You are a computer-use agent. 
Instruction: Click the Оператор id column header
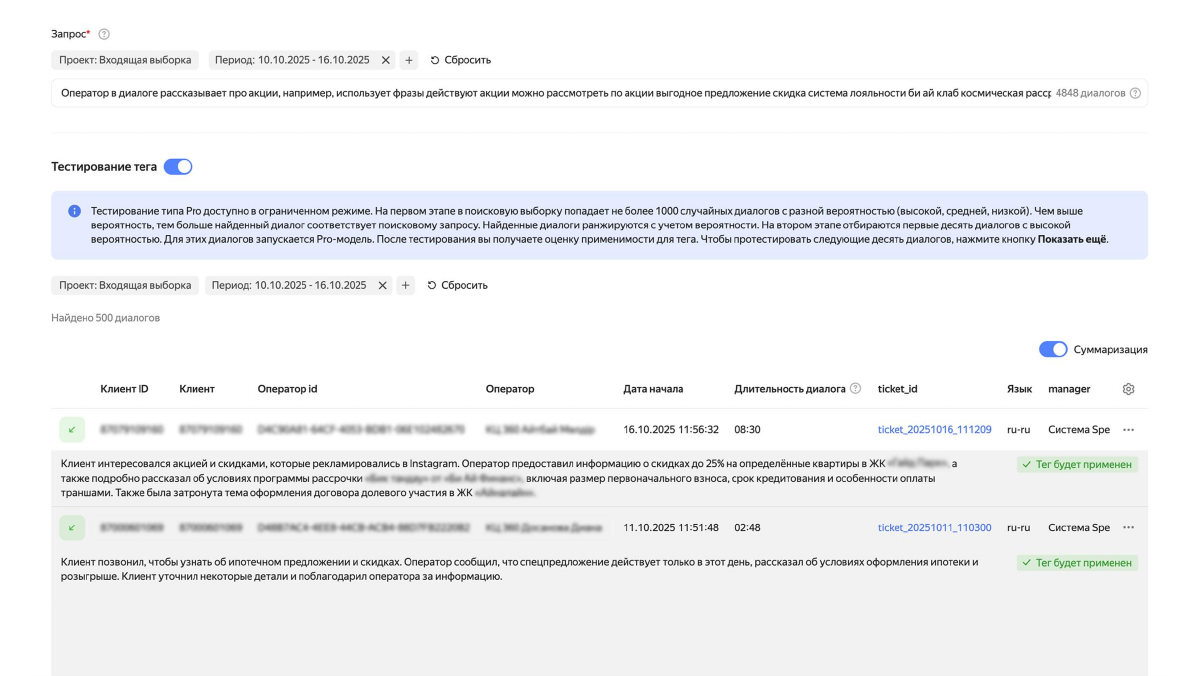pyautogui.click(x=287, y=389)
